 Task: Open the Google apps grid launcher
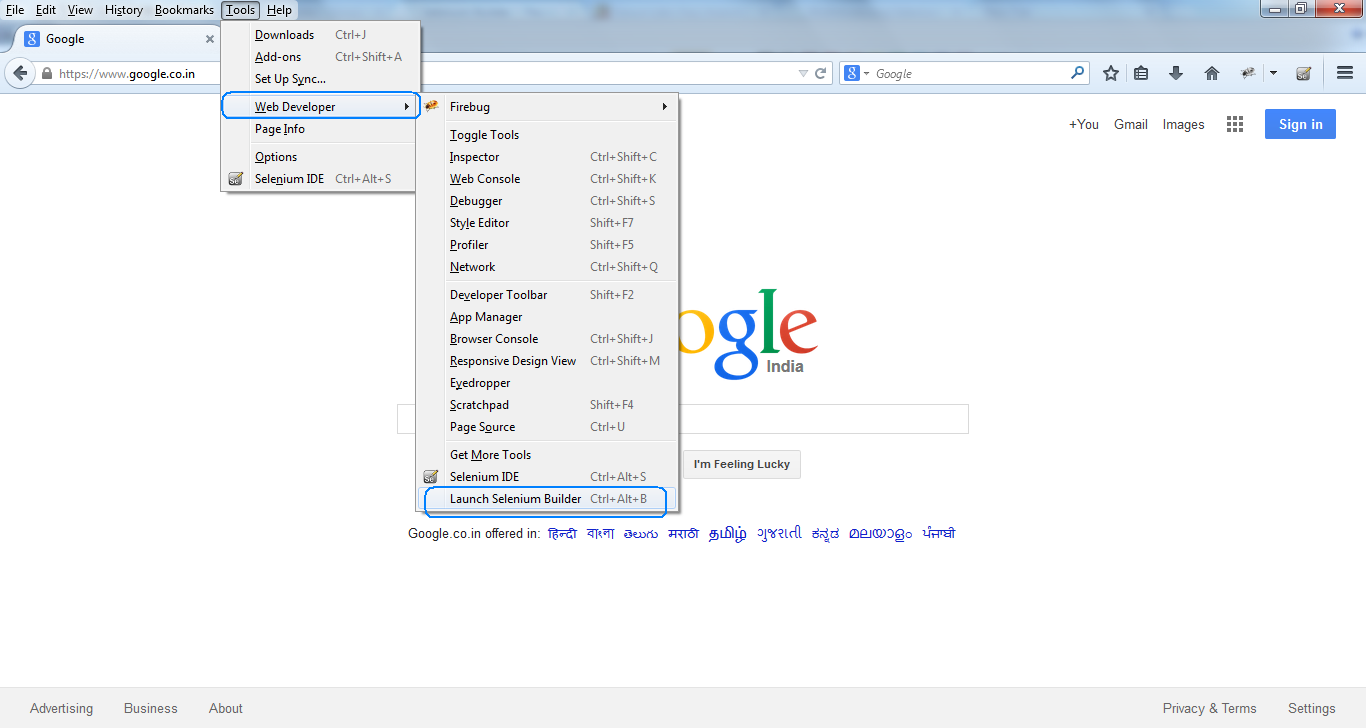[1235, 123]
